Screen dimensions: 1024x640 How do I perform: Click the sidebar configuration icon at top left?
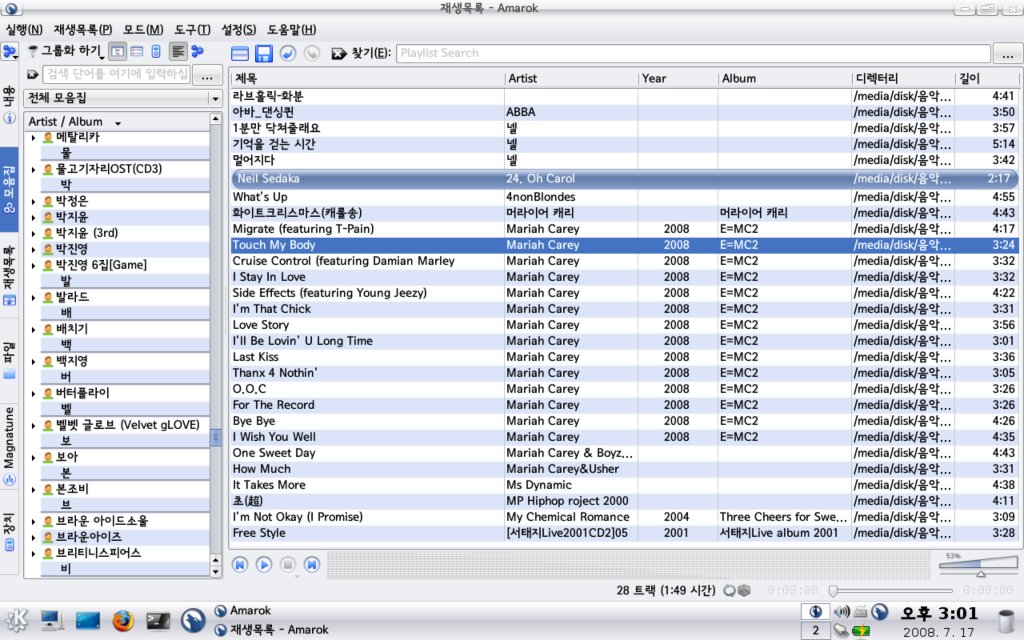(9, 51)
